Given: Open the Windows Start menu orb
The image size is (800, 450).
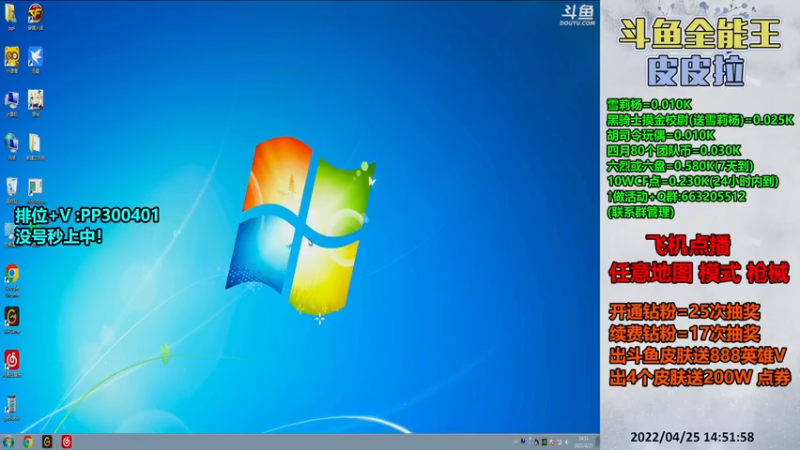Looking at the screenshot, I should coord(9,442).
